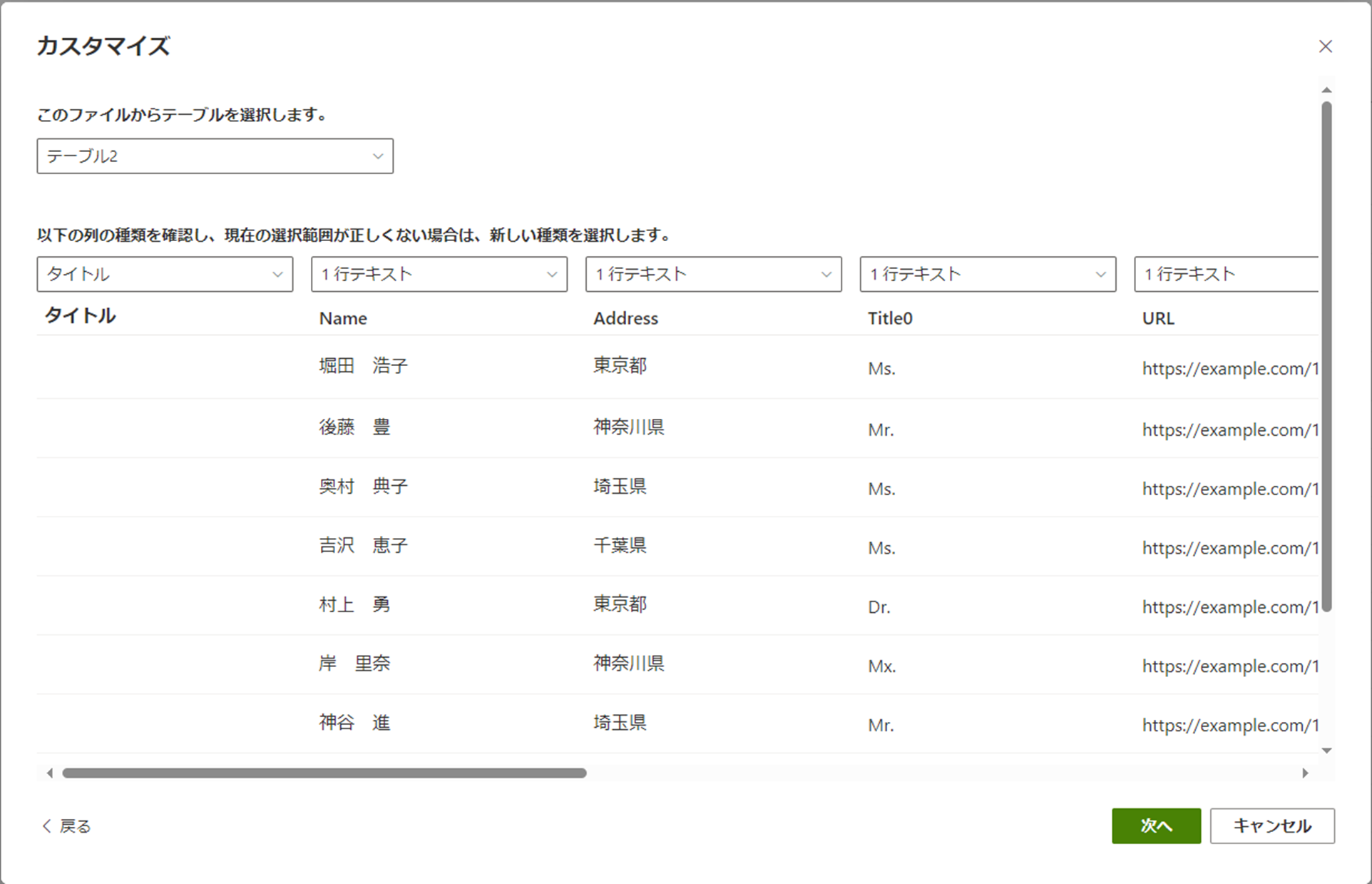Close the customize dialog with X icon

pyautogui.click(x=1325, y=46)
